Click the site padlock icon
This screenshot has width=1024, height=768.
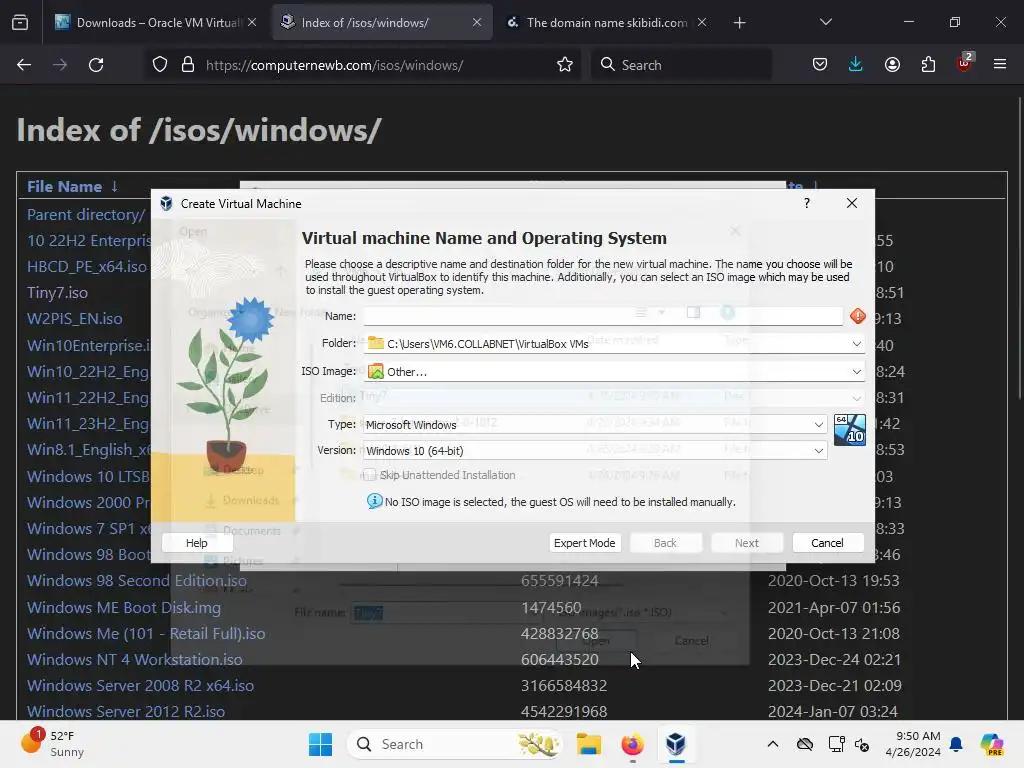pos(188,65)
